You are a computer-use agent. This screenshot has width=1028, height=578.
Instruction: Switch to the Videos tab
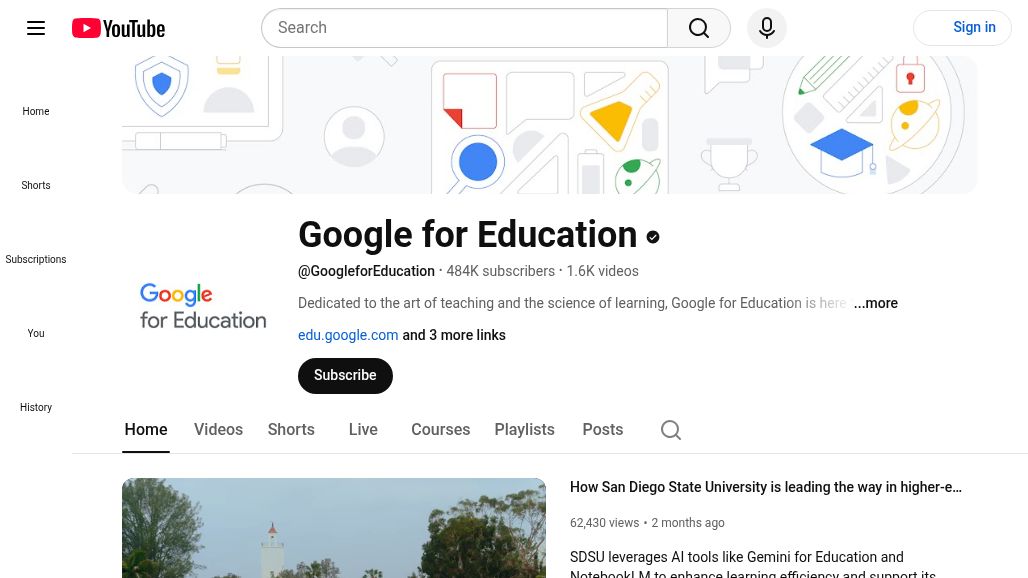pyautogui.click(x=218, y=429)
